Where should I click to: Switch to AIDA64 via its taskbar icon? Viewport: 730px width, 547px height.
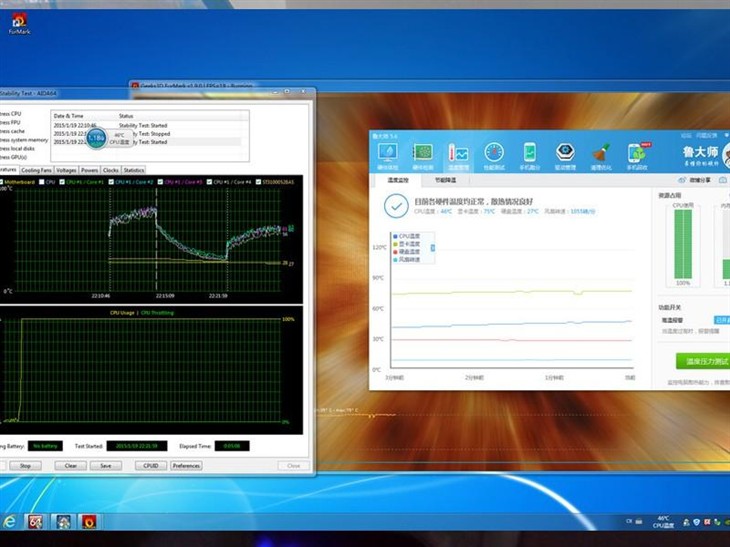click(35, 522)
